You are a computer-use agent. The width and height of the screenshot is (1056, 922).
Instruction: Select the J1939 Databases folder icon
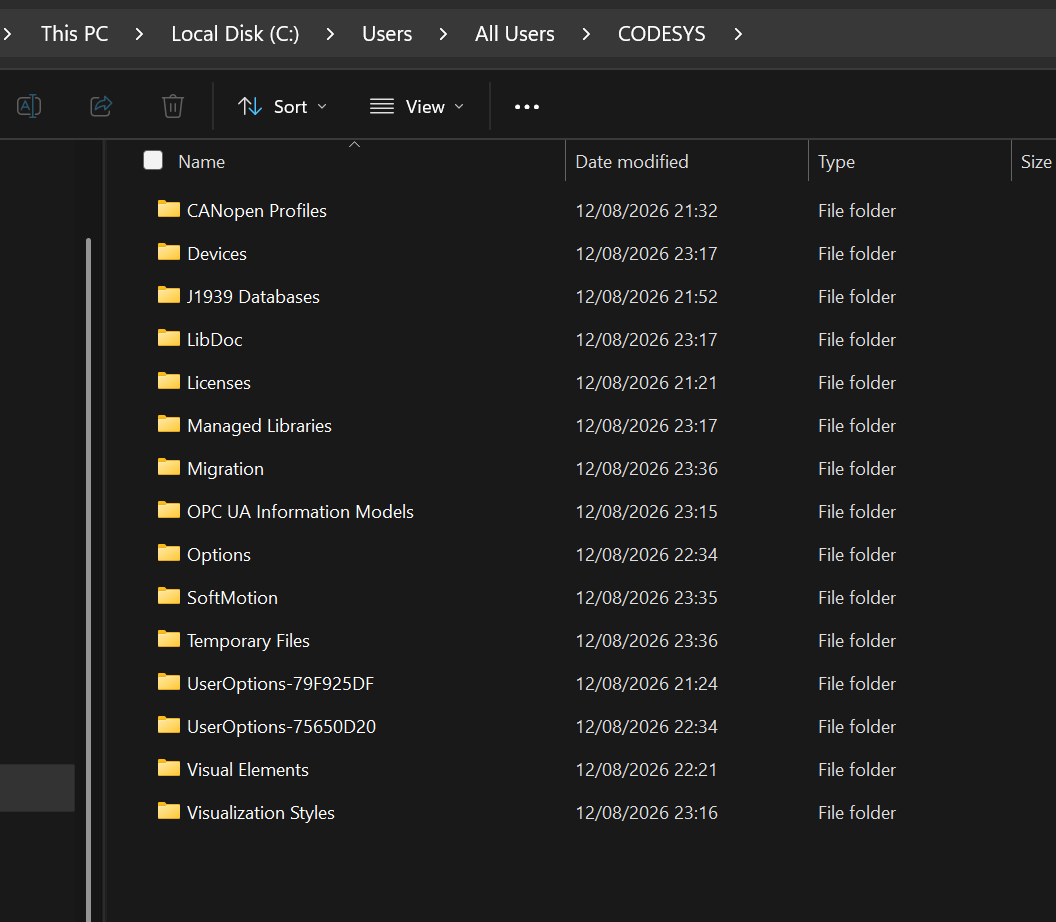pos(168,296)
